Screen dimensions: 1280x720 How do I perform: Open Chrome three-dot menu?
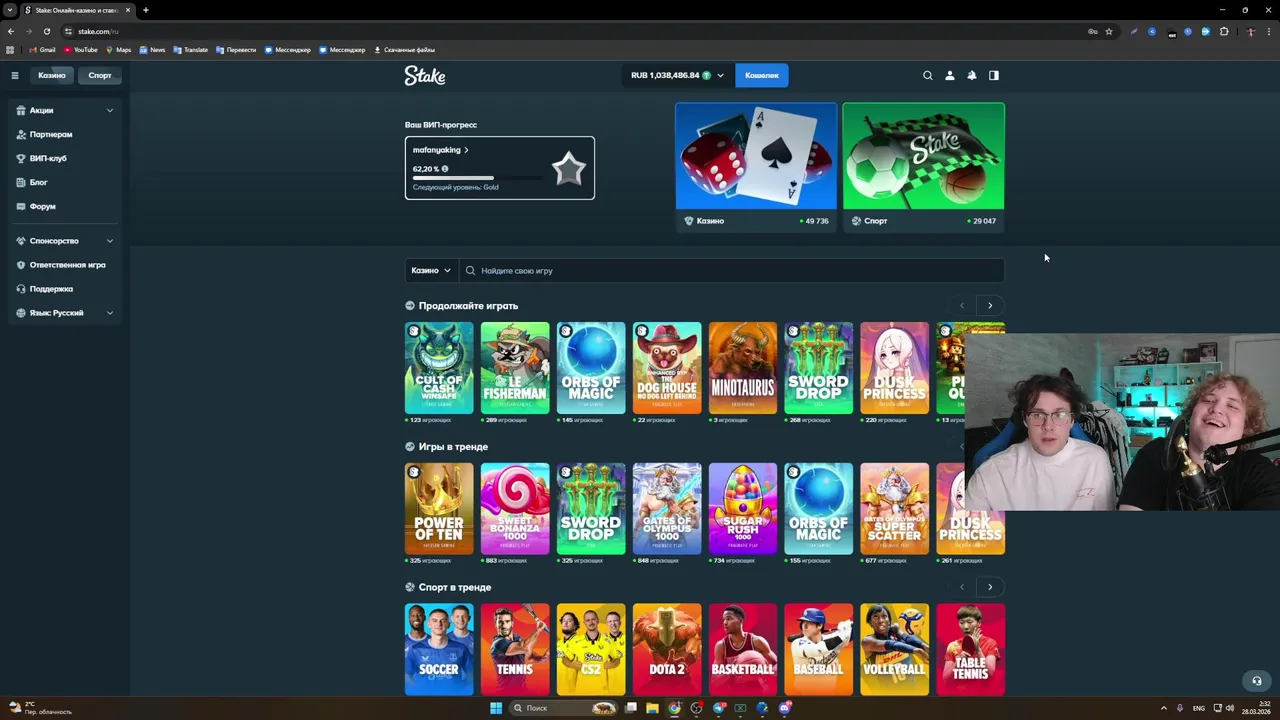[x=1268, y=31]
